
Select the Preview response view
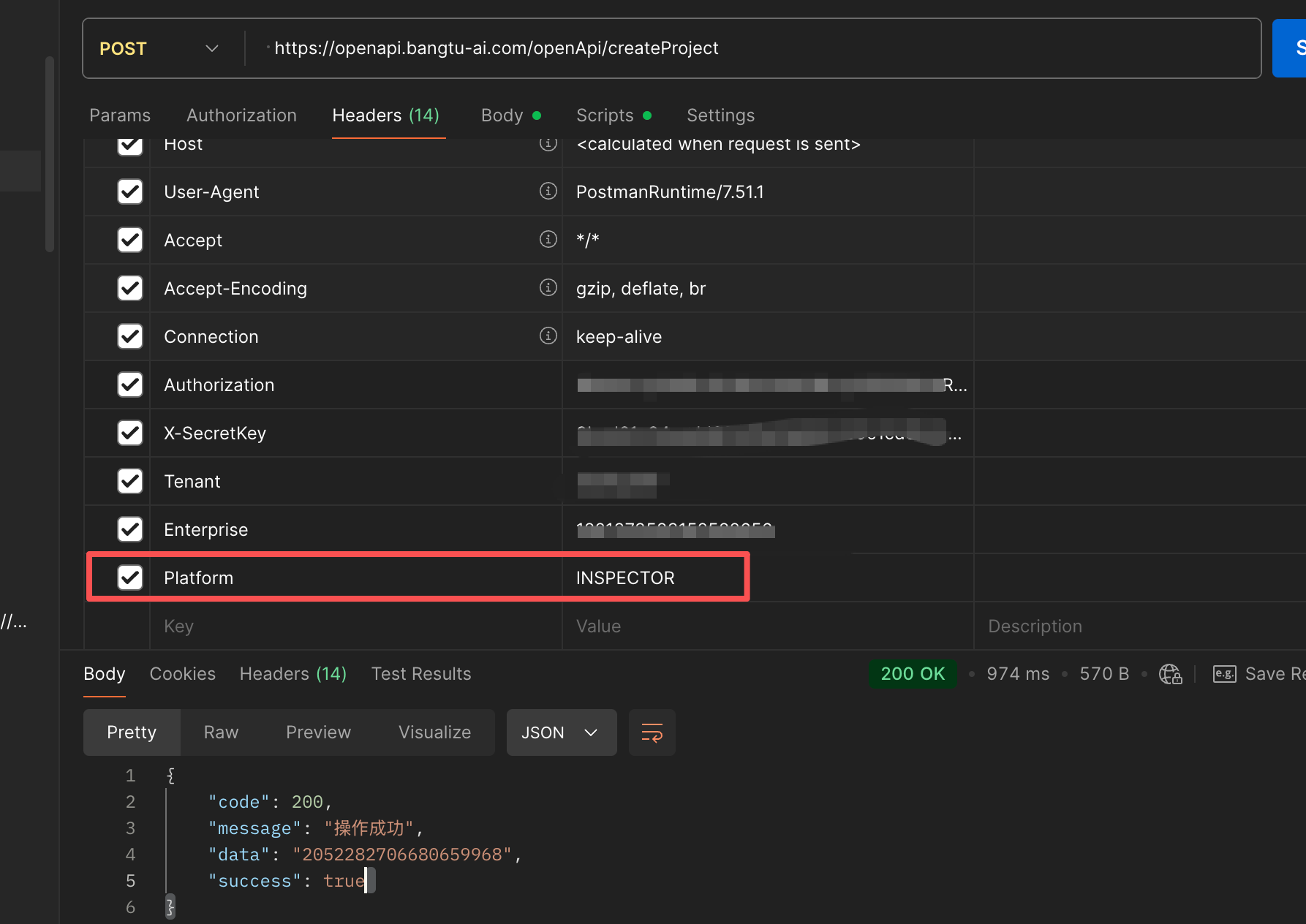pos(318,732)
